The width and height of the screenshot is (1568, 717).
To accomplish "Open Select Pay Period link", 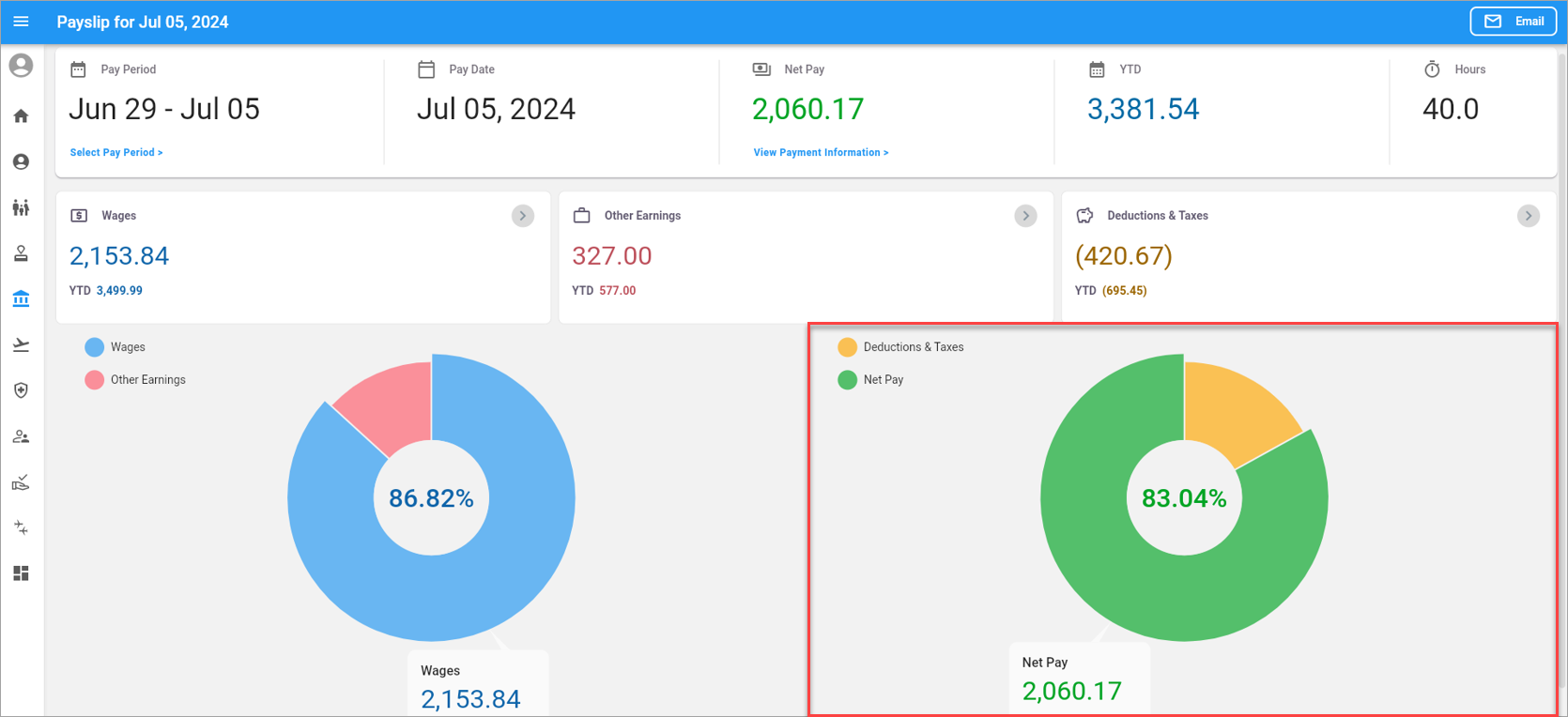I will [x=116, y=152].
